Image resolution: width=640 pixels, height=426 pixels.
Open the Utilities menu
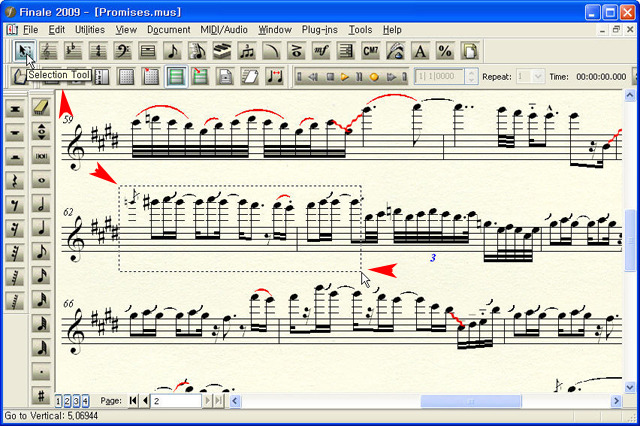tap(90, 30)
